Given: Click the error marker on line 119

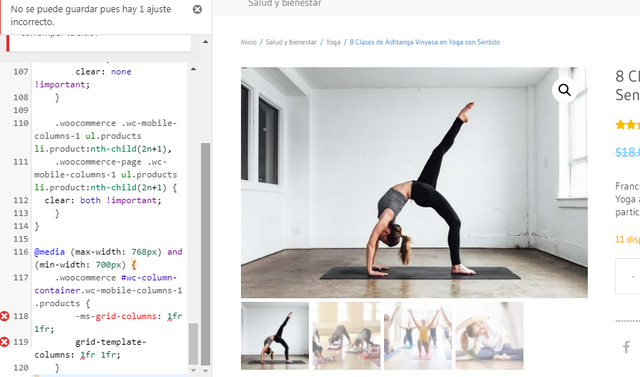Looking at the screenshot, I should pyautogui.click(x=4, y=342).
